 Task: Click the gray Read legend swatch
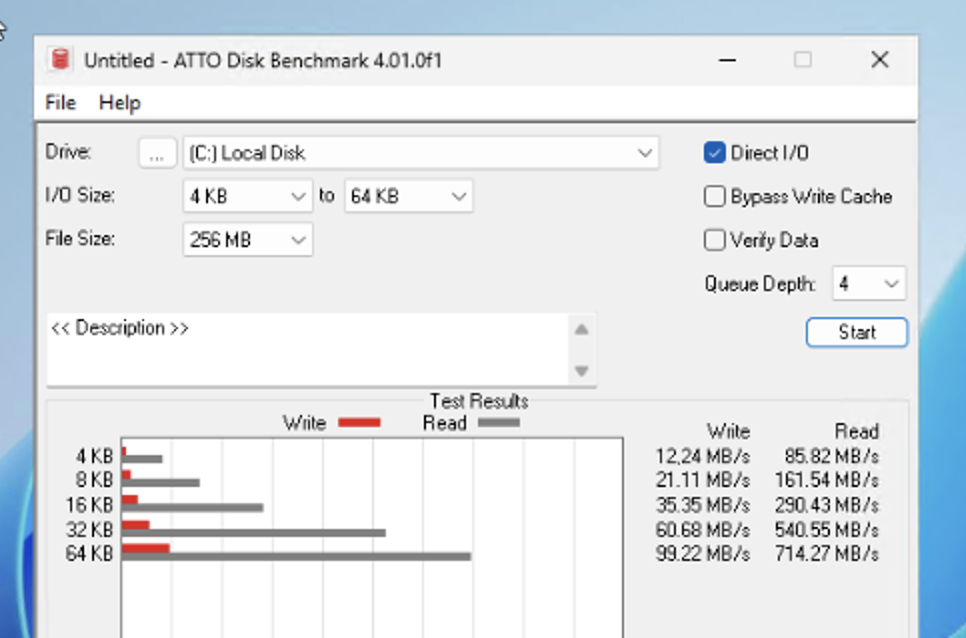point(499,422)
